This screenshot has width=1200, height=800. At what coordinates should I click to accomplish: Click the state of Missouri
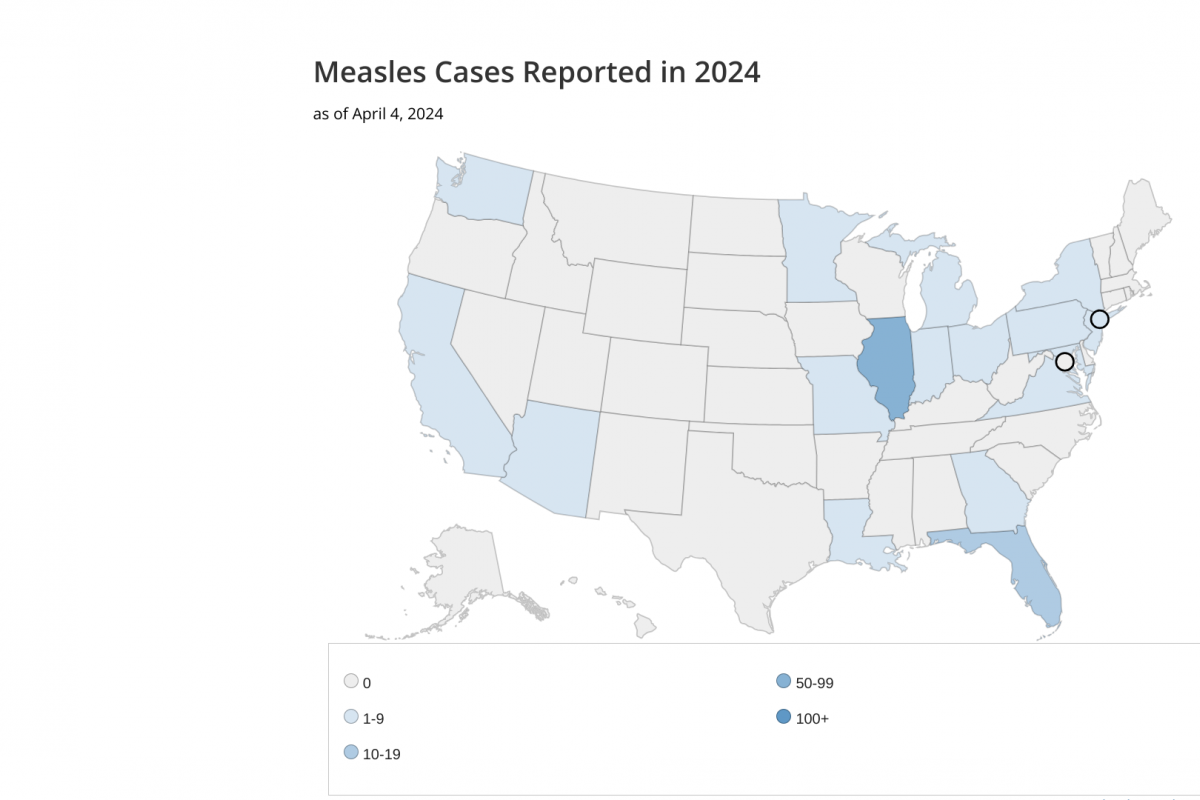point(840,395)
